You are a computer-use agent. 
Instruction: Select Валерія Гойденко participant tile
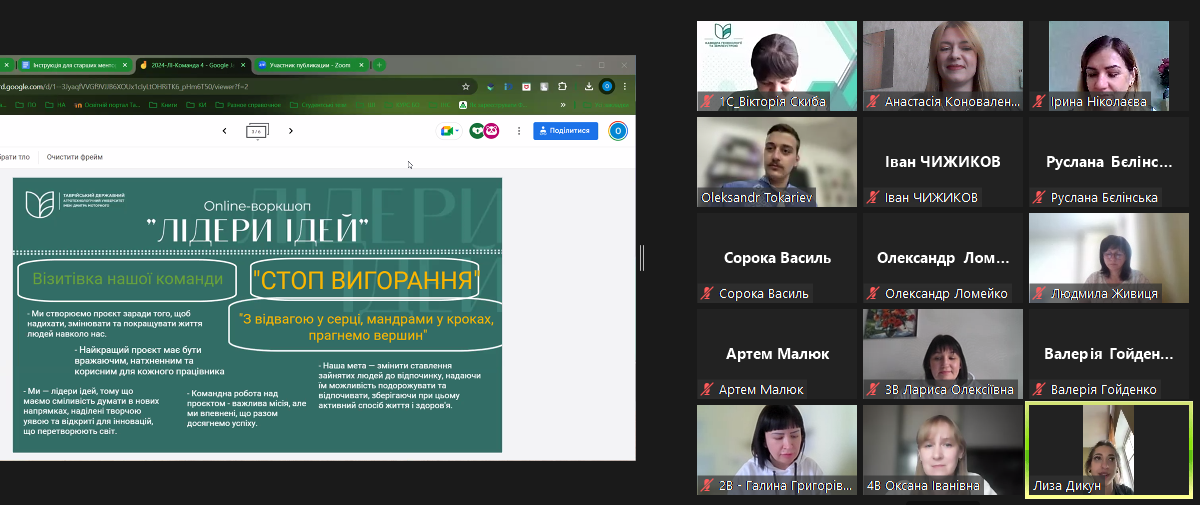1109,354
